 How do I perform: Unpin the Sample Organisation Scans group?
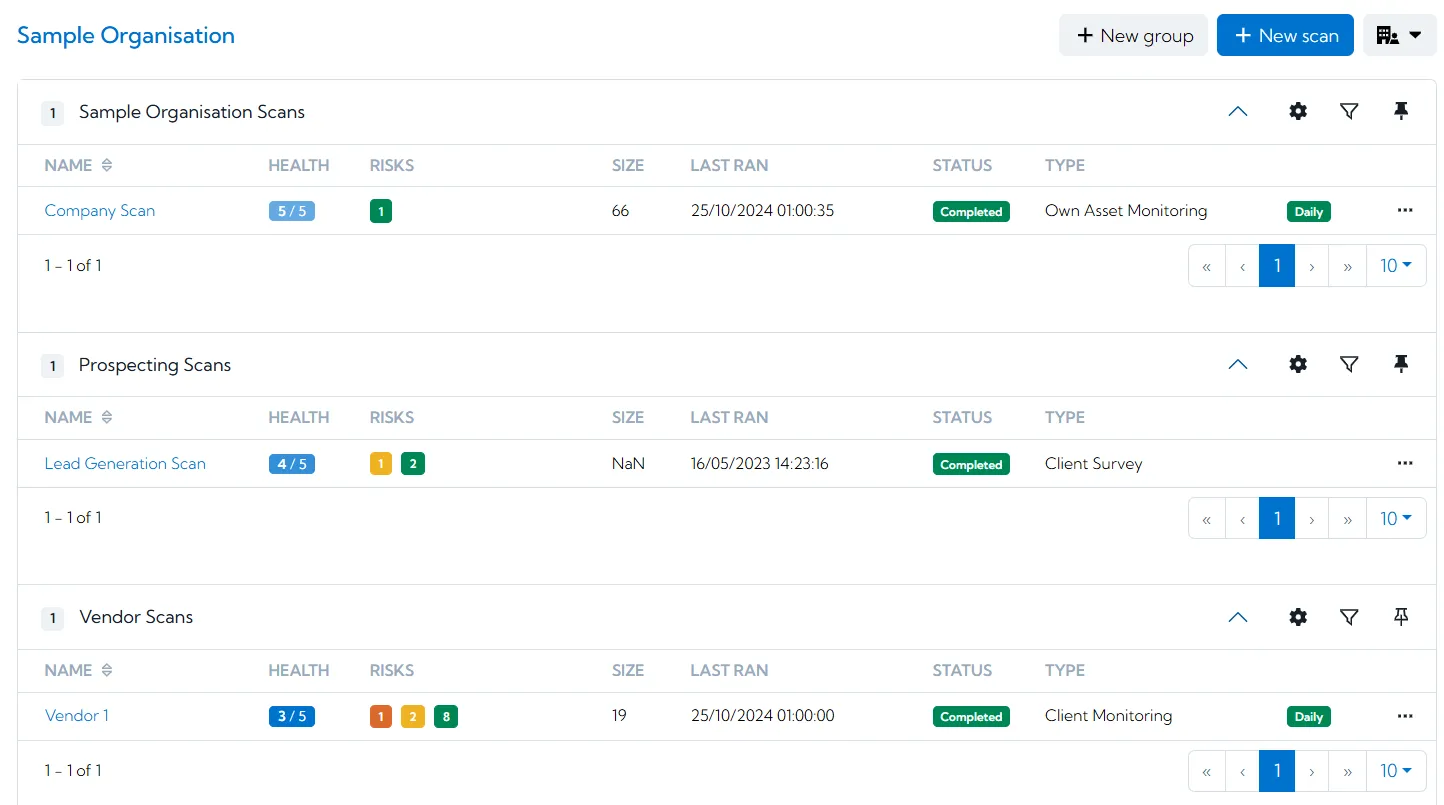1401,112
